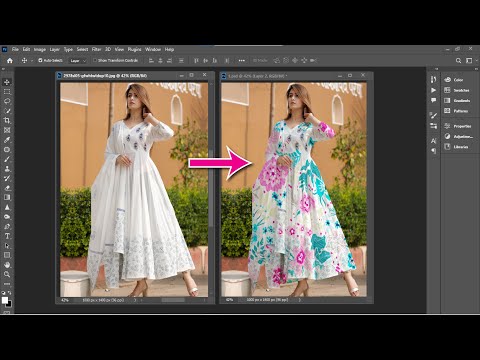Select the Pen tool
This screenshot has width=480, height=360.
point(7,227)
